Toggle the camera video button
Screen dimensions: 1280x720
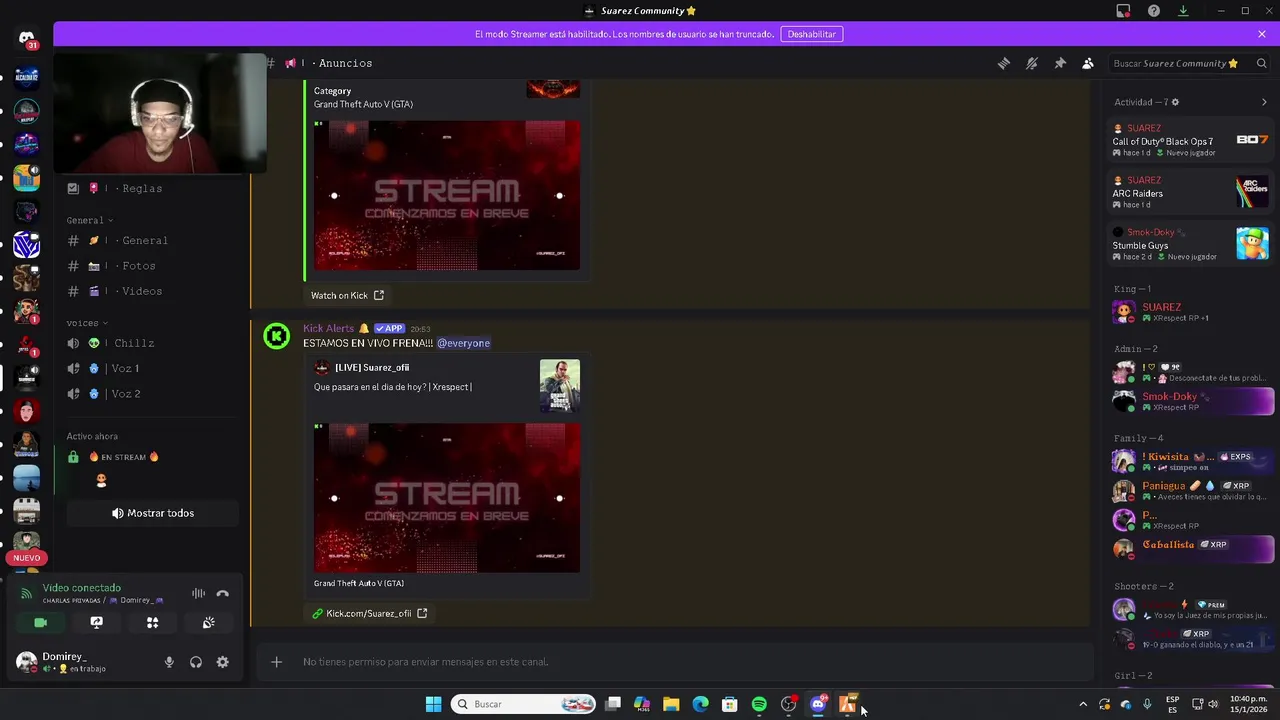coord(40,622)
